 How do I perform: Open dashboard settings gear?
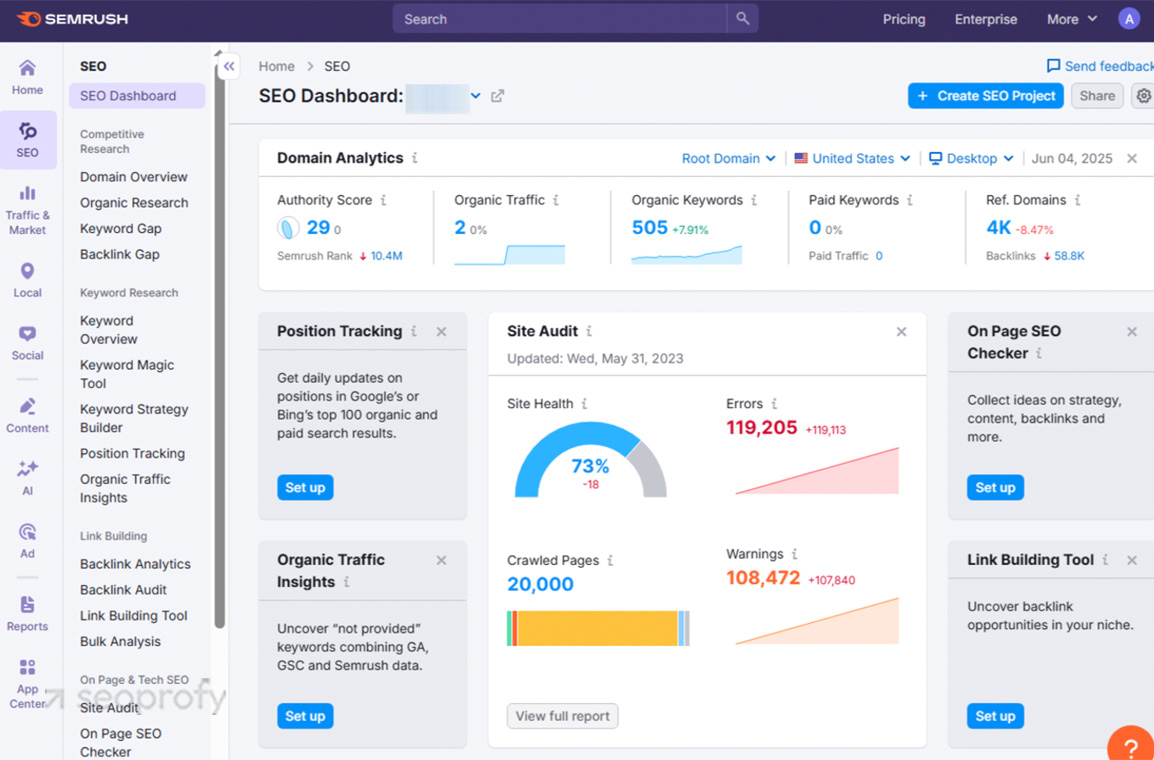(1143, 96)
